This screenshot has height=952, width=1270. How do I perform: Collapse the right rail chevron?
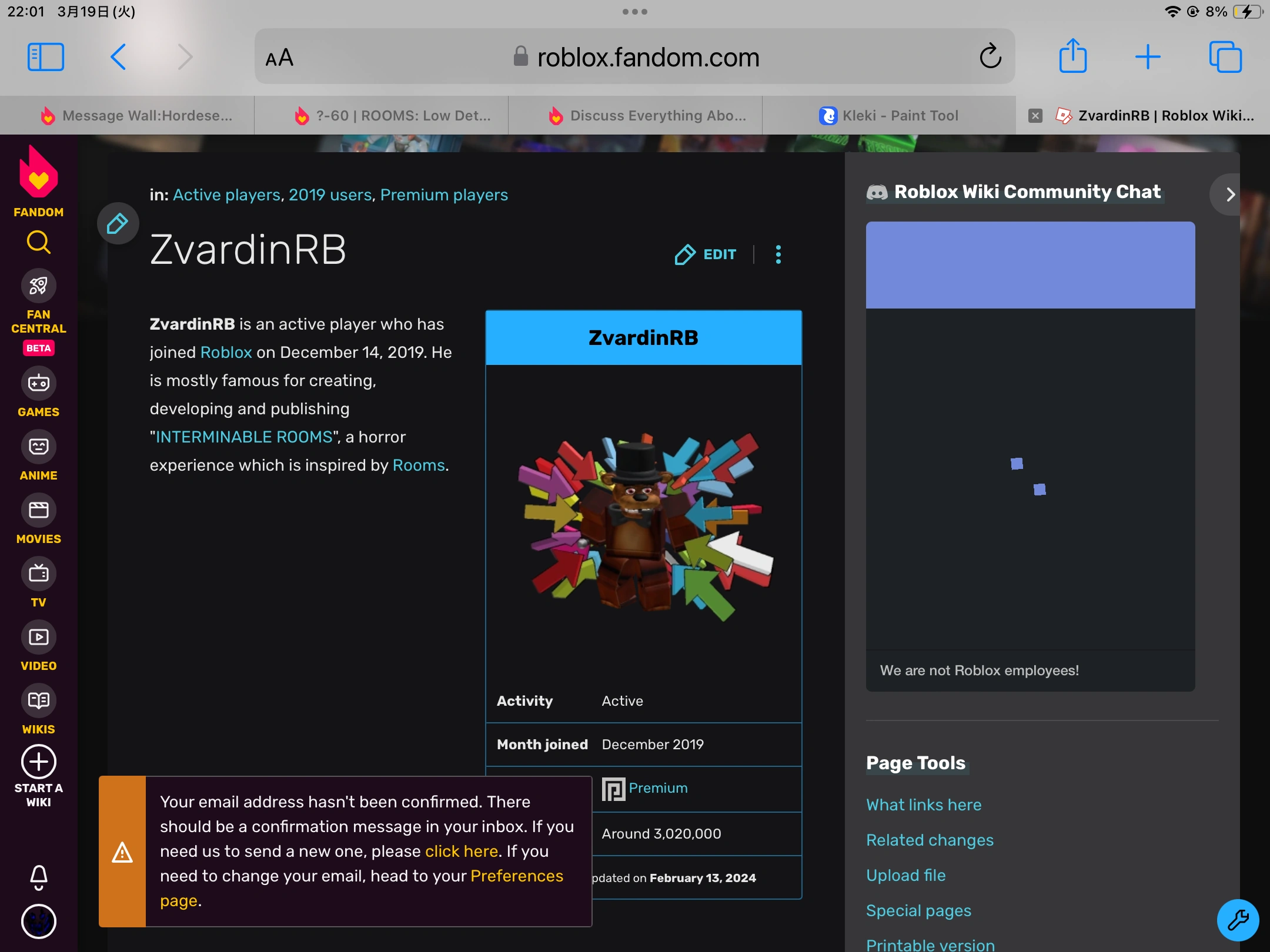[x=1230, y=195]
